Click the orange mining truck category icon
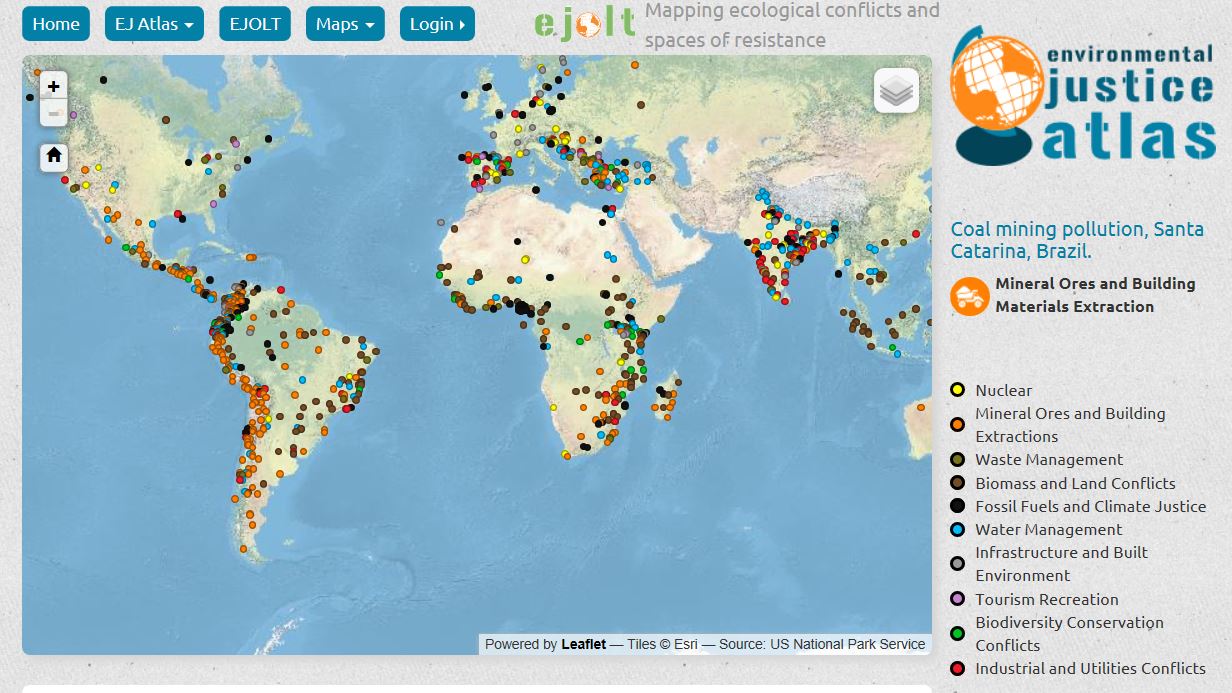The width and height of the screenshot is (1232, 693). 969,296
